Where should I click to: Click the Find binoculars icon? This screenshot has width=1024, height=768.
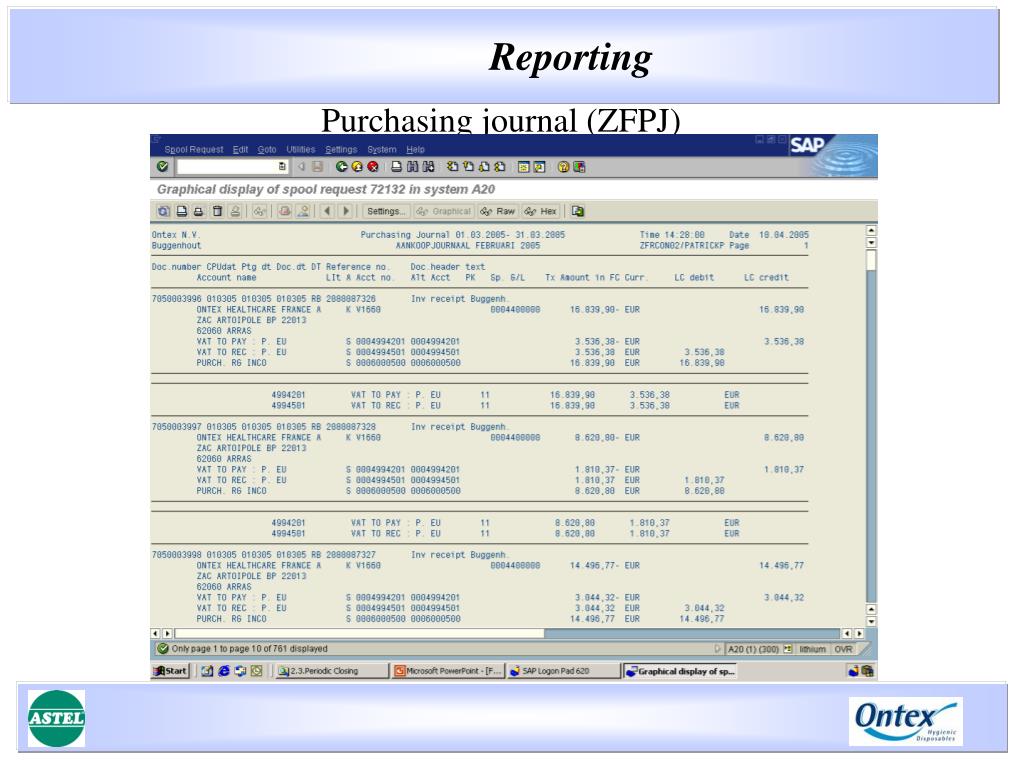412,167
